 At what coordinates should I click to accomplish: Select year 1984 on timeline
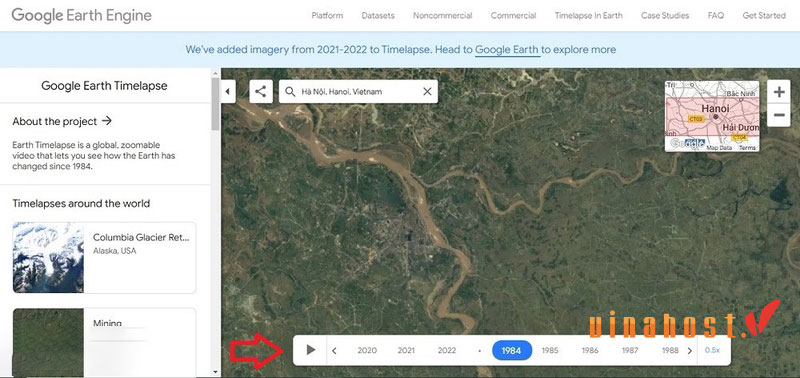[x=511, y=350]
